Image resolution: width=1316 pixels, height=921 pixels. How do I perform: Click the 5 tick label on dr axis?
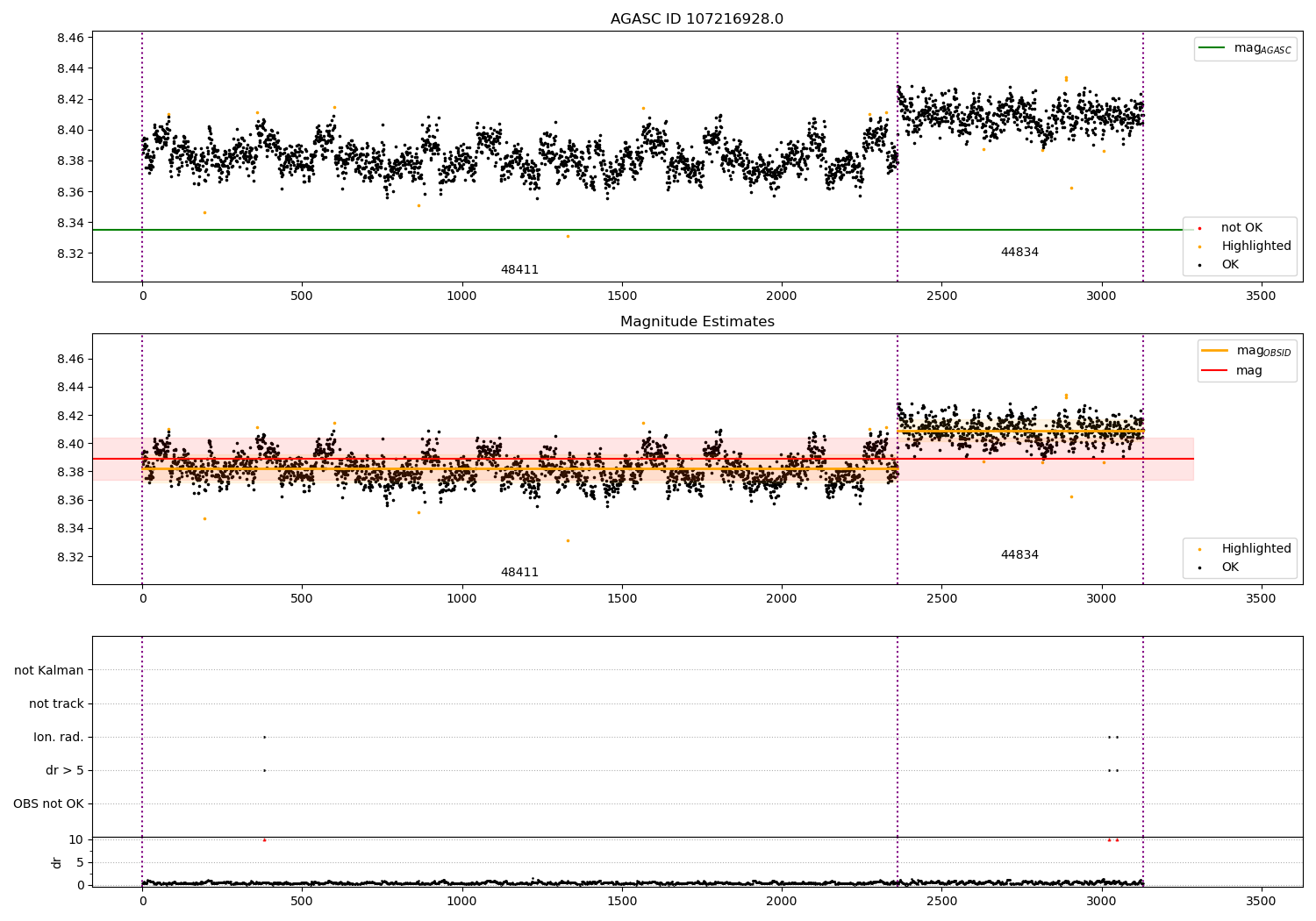click(x=81, y=862)
